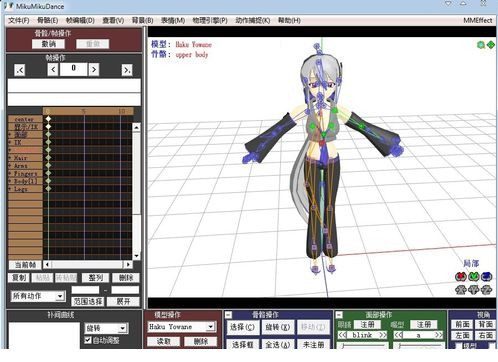Click the gray Y-axis move icon
The width and height of the screenshot is (498, 362).
click(474, 289)
